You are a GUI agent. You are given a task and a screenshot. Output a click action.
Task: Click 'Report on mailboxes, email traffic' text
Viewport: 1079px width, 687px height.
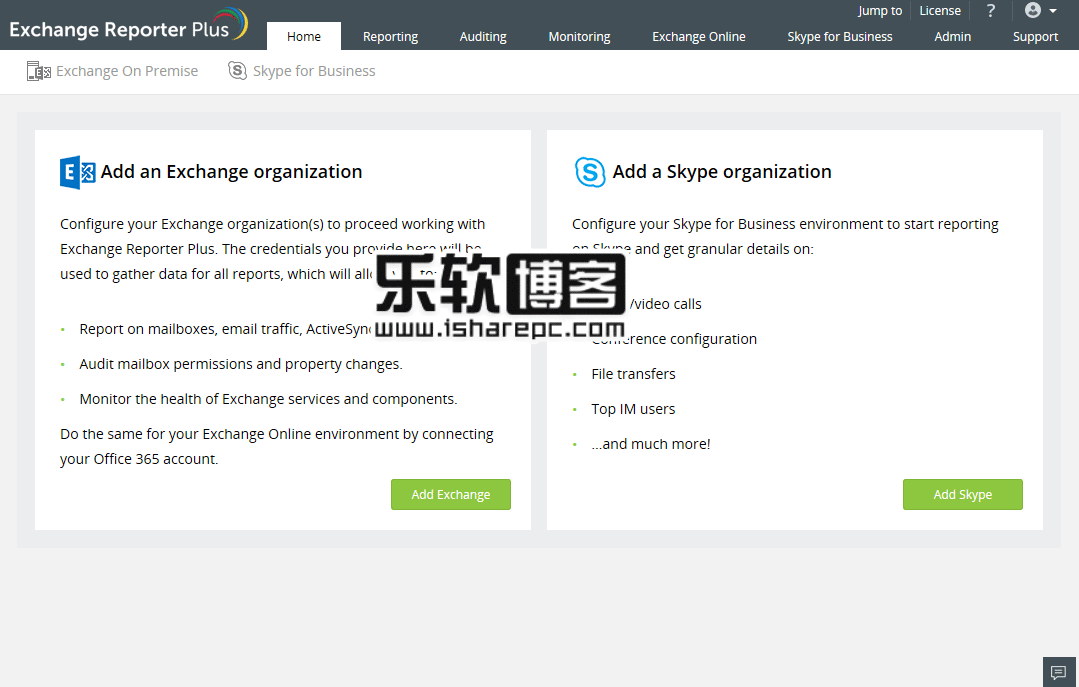coord(190,329)
